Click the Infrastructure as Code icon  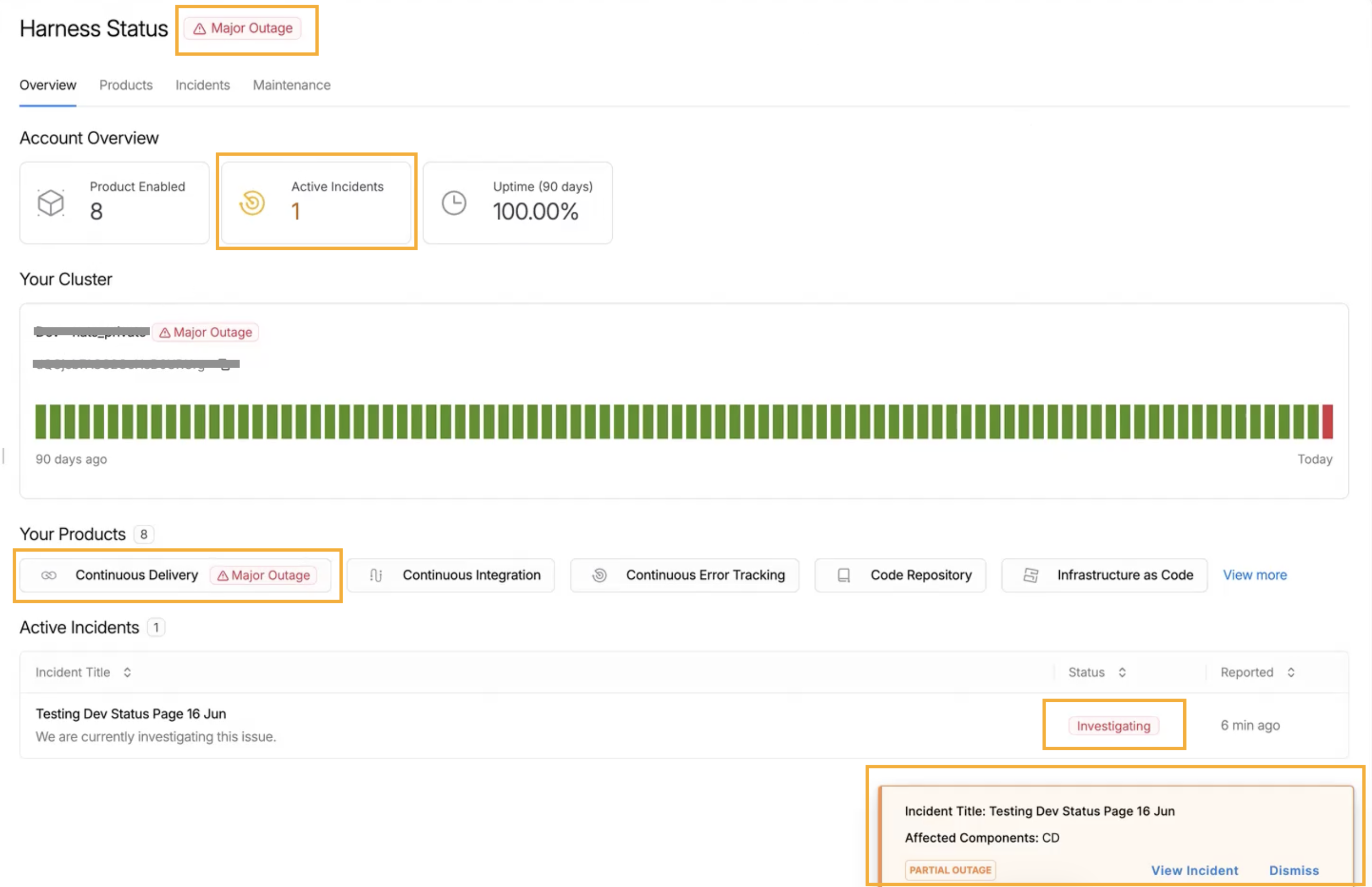pos(1031,575)
